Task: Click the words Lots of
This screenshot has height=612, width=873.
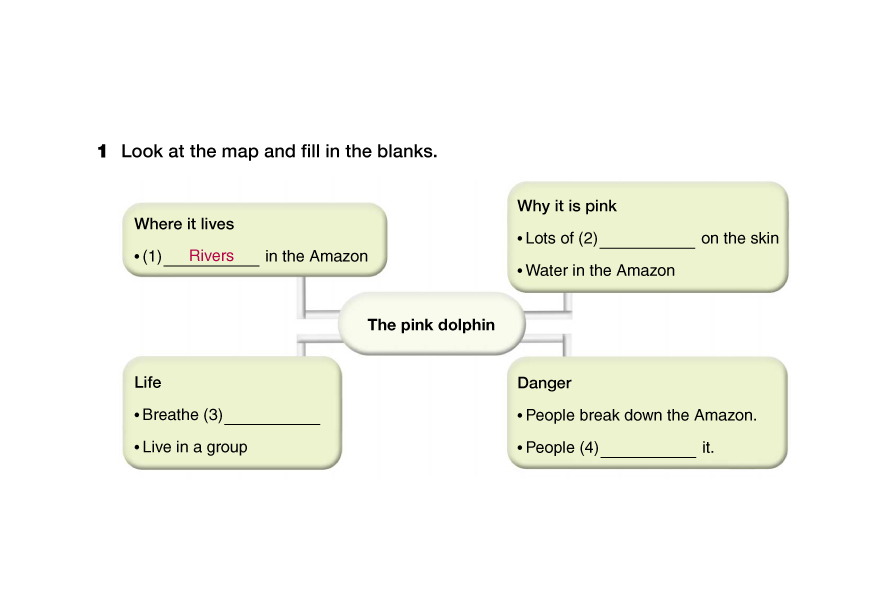Action: (549, 238)
